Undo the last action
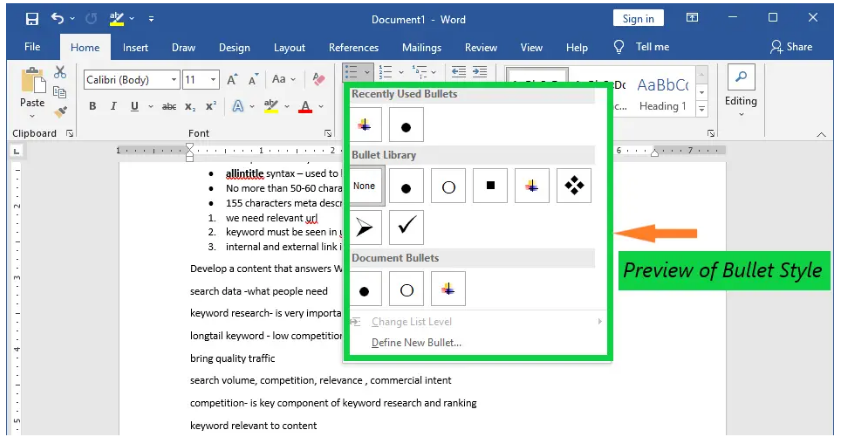This screenshot has height=441, width=842. point(57,19)
